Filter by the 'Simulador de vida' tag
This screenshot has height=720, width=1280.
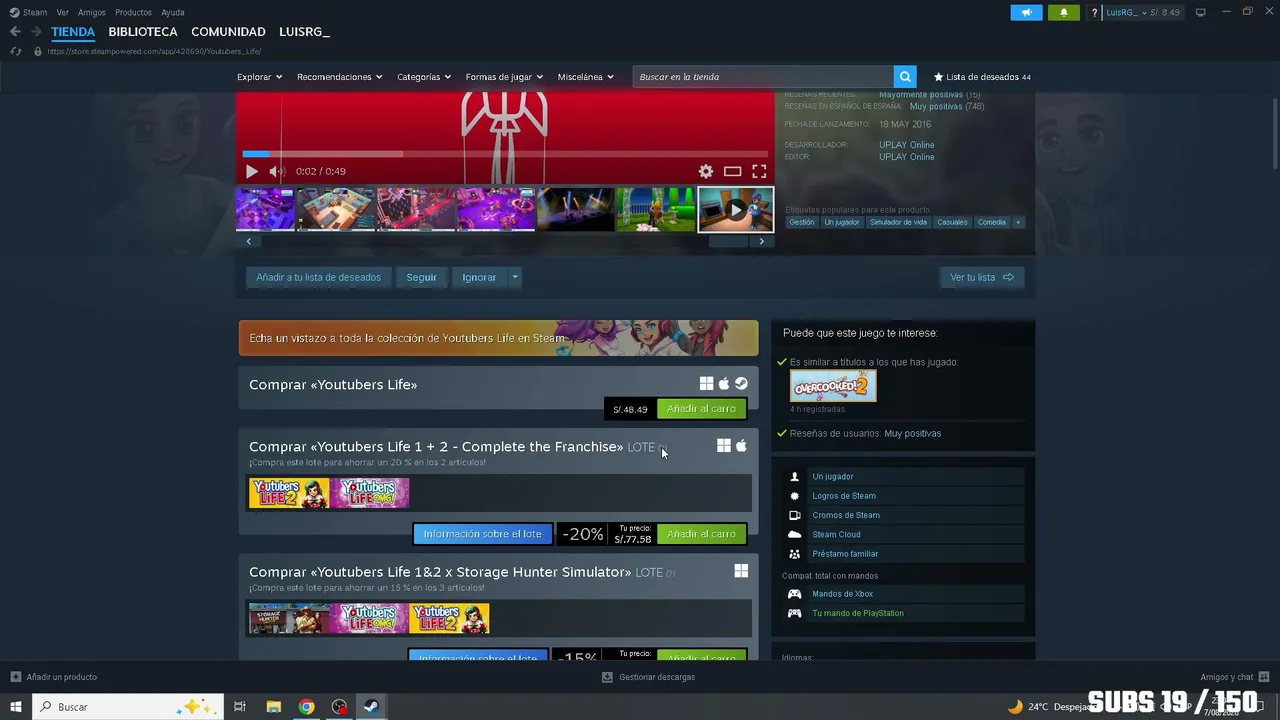click(898, 222)
